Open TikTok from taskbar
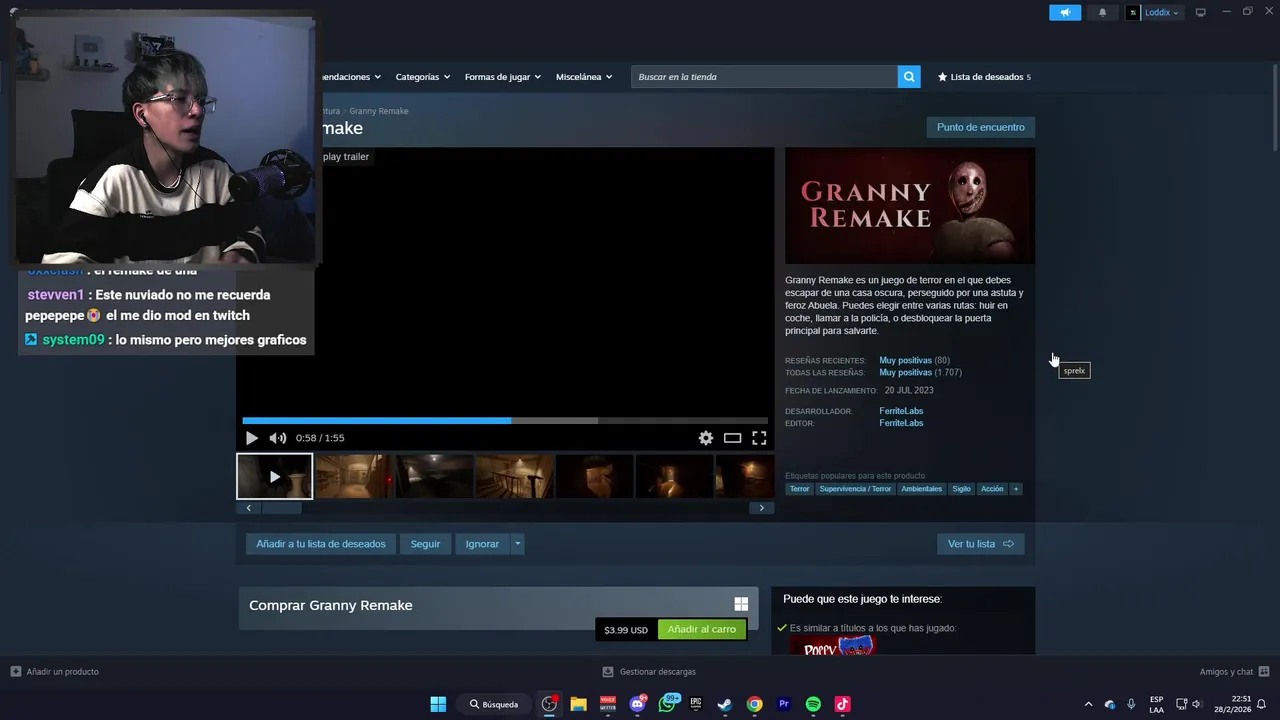Screen dimensions: 1280x720 click(x=843, y=704)
